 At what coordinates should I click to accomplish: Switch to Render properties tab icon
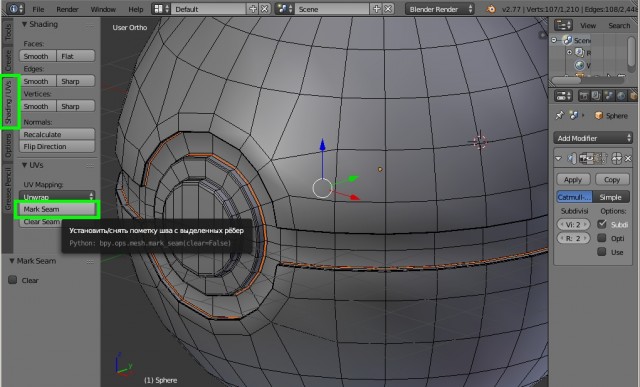coord(584,96)
